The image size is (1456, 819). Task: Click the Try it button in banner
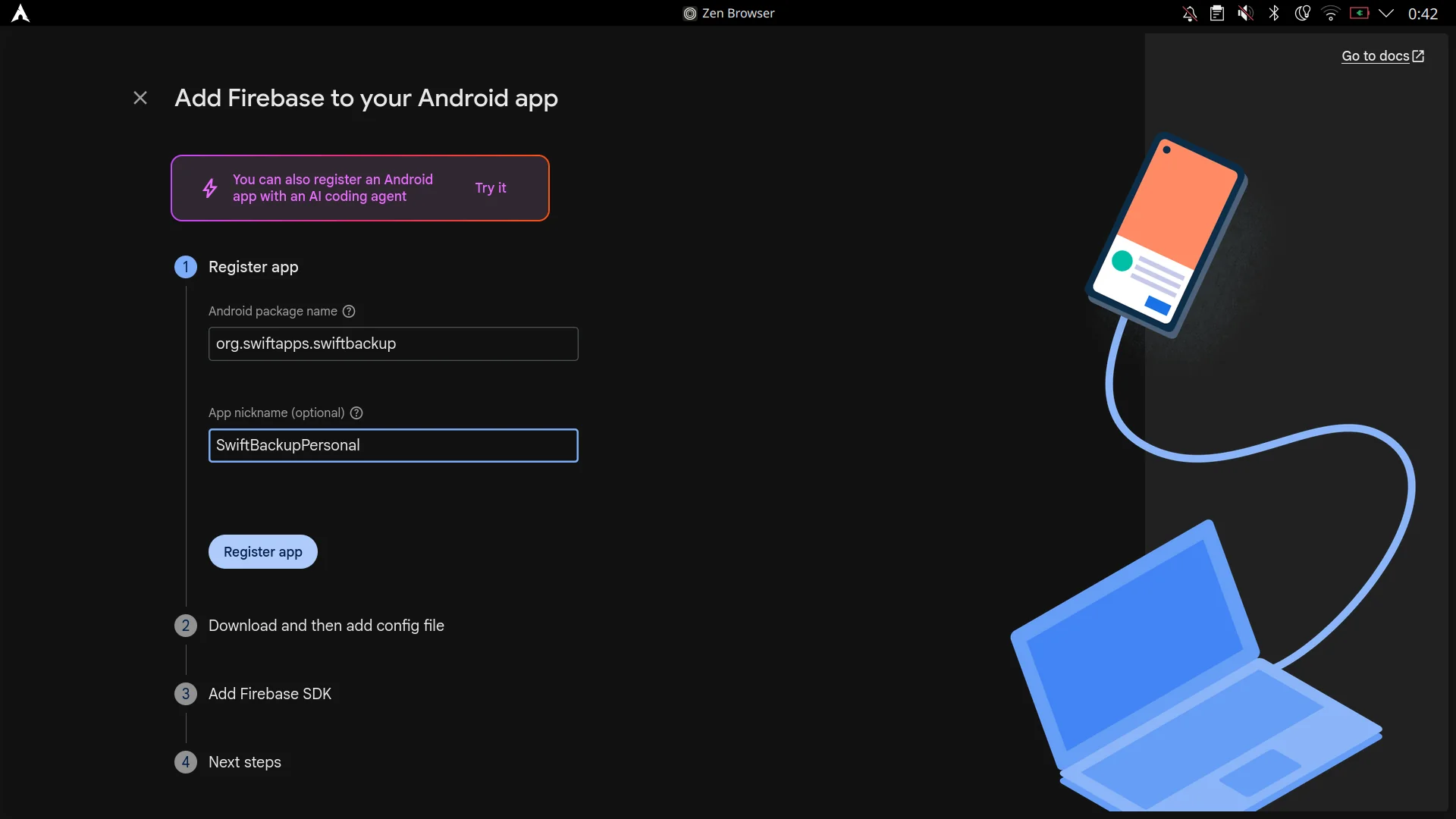pyautogui.click(x=491, y=188)
